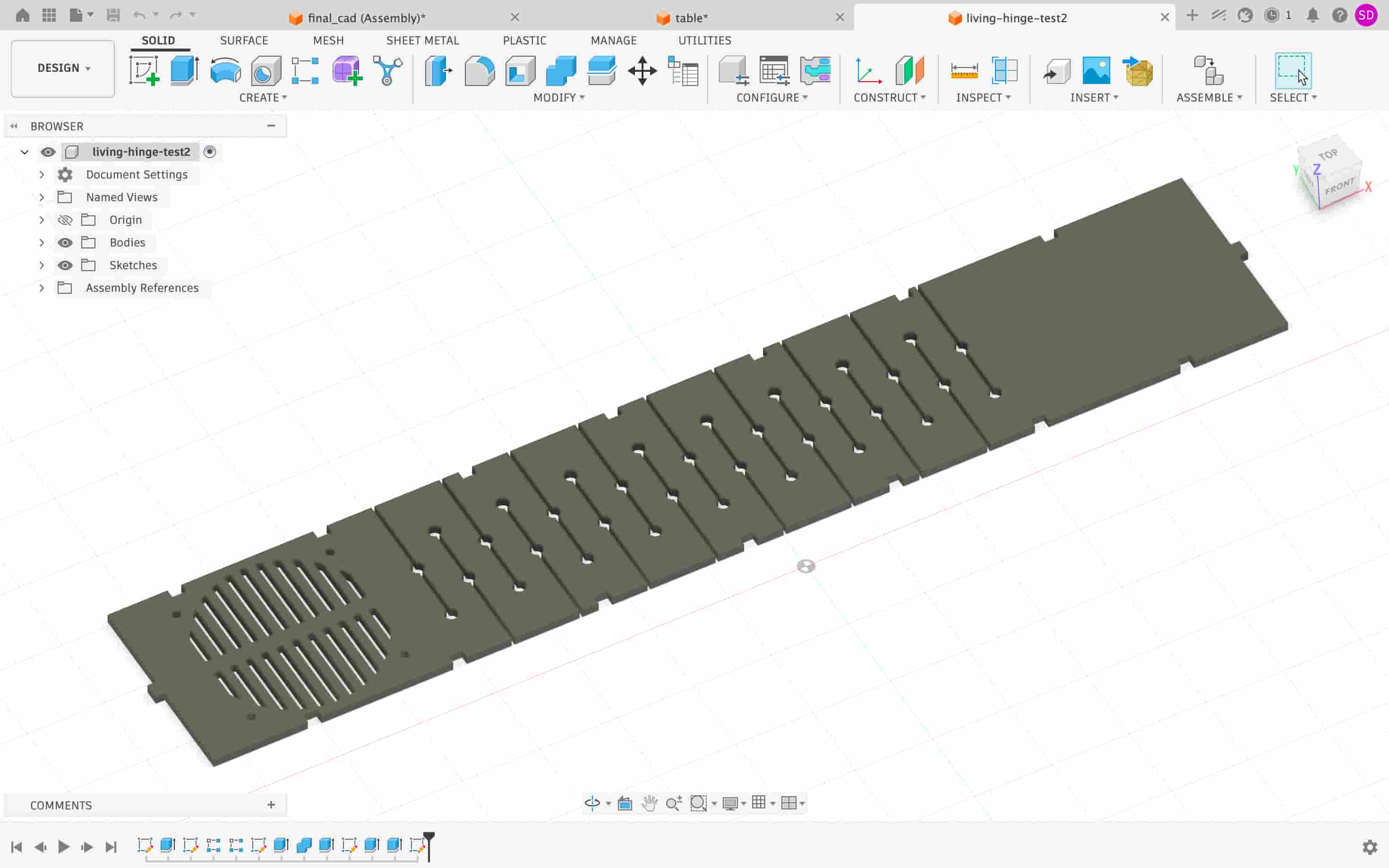The height and width of the screenshot is (868, 1389).
Task: Select the Combine tool
Action: [561, 71]
